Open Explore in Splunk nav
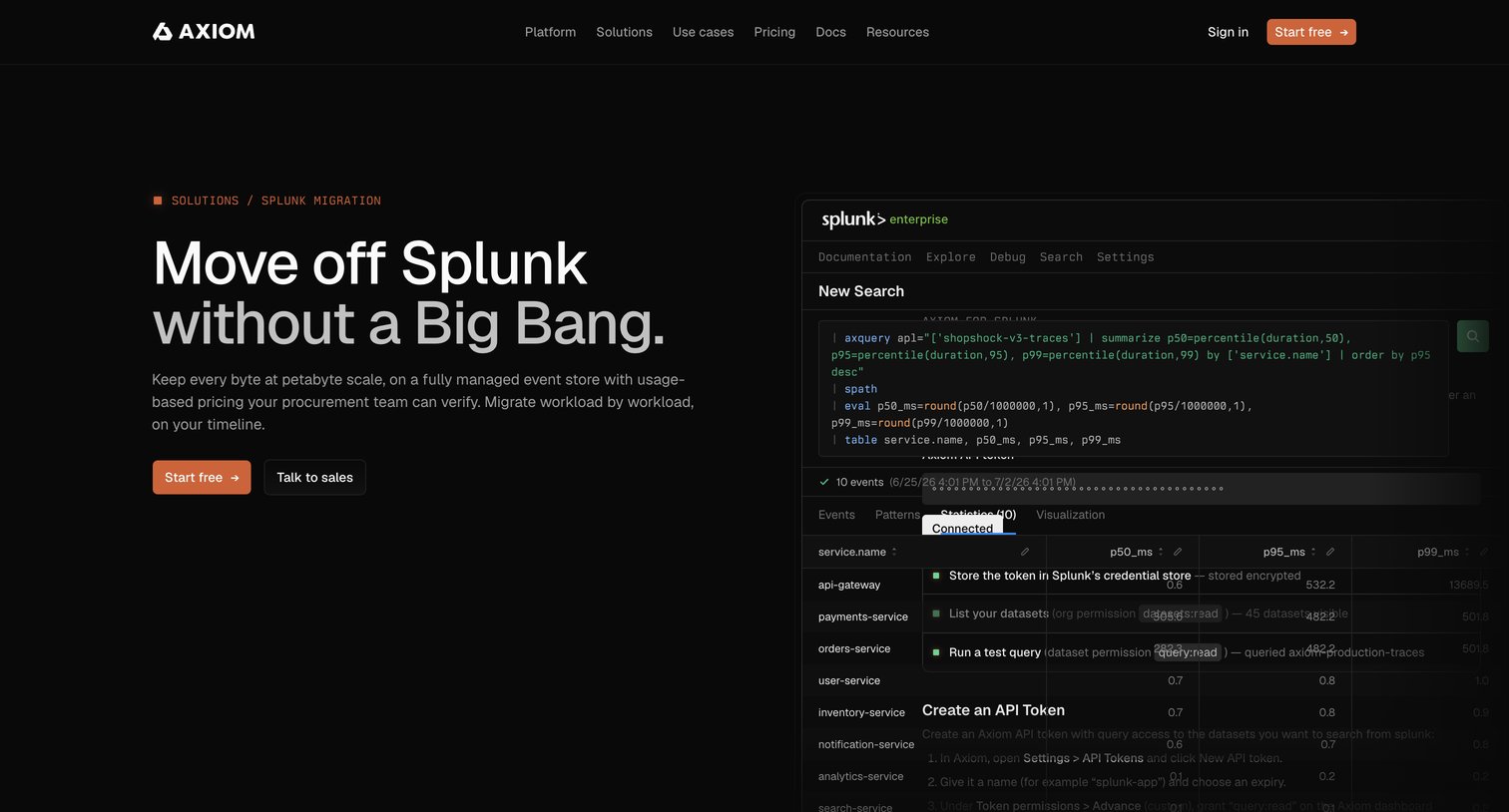The height and width of the screenshot is (812, 1509). (950, 256)
